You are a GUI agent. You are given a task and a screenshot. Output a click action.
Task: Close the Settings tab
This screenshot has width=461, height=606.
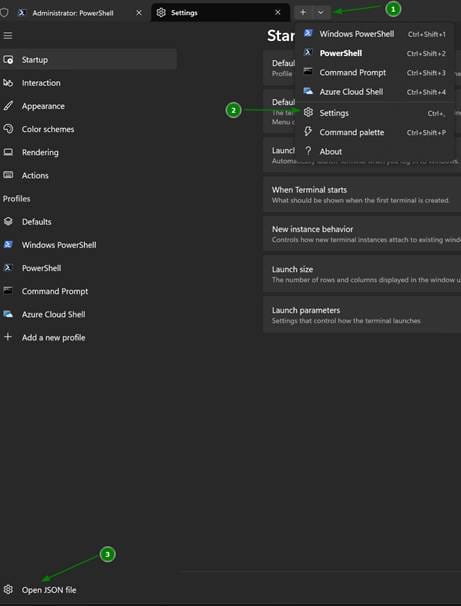click(277, 13)
